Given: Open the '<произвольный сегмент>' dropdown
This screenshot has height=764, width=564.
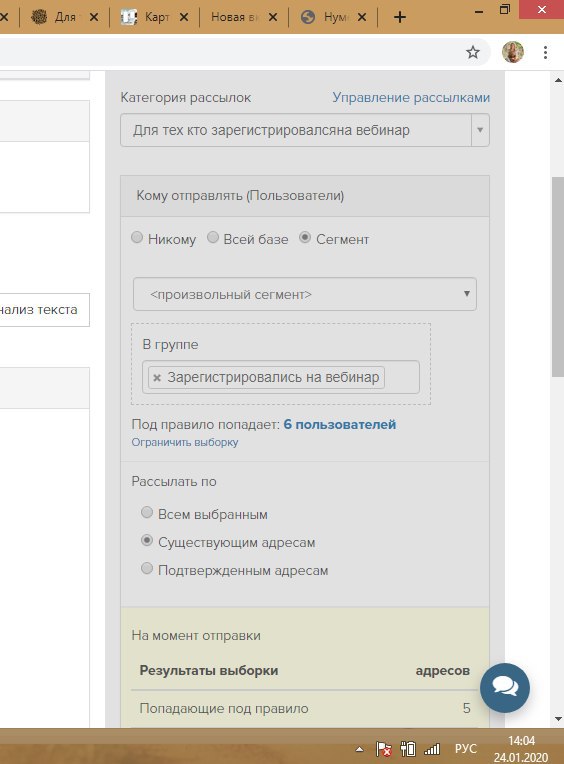Looking at the screenshot, I should (305, 294).
